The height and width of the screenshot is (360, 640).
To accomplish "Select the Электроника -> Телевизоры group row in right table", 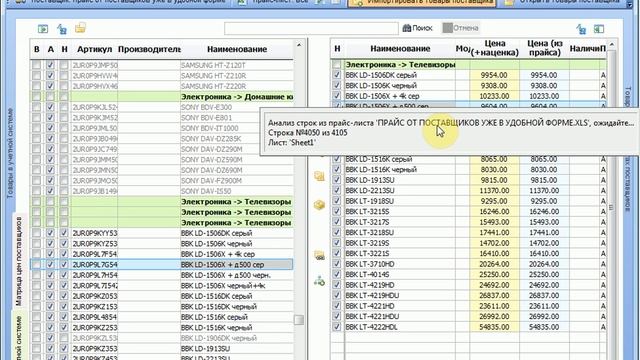I will [x=468, y=64].
